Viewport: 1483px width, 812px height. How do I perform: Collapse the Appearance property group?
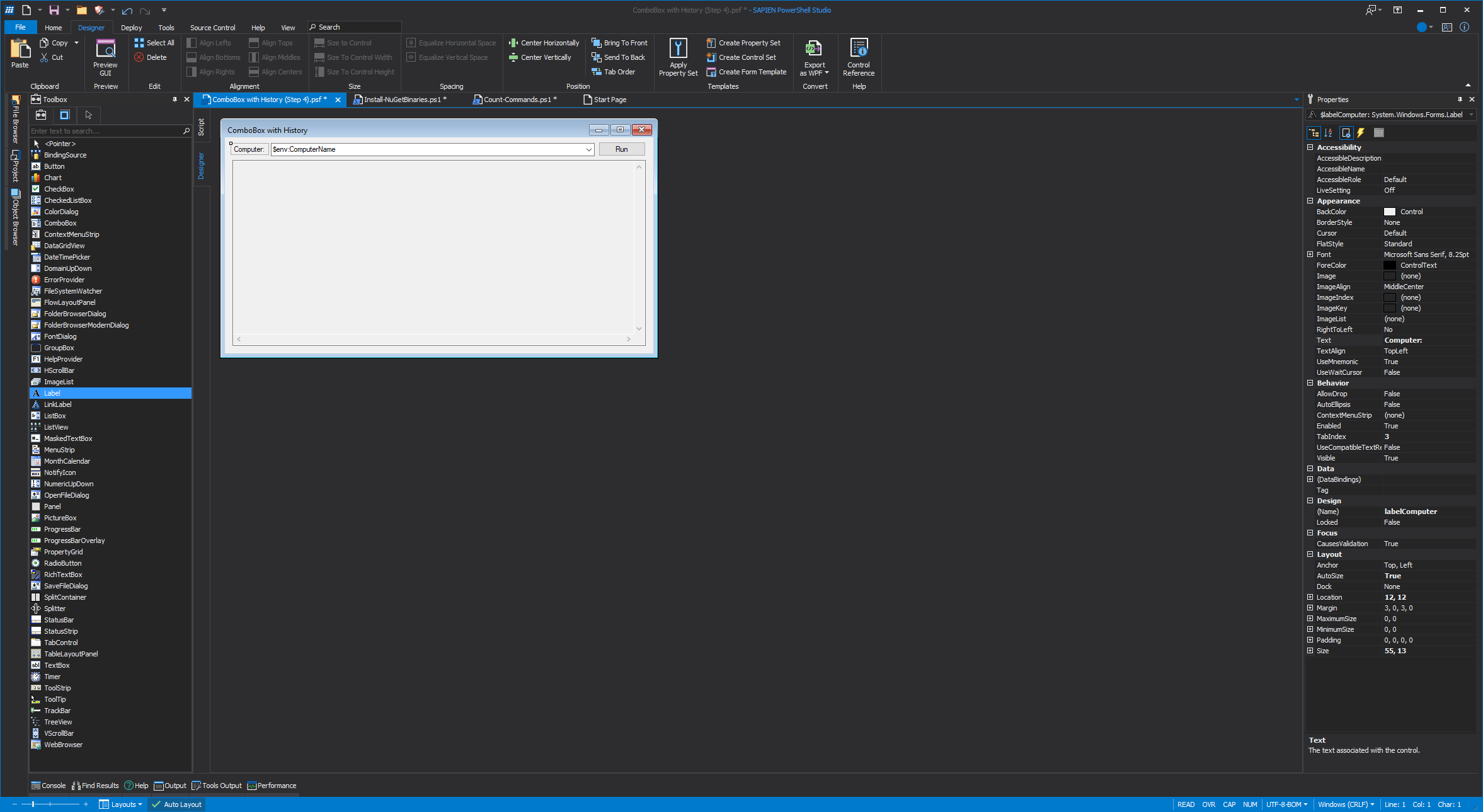(x=1312, y=200)
